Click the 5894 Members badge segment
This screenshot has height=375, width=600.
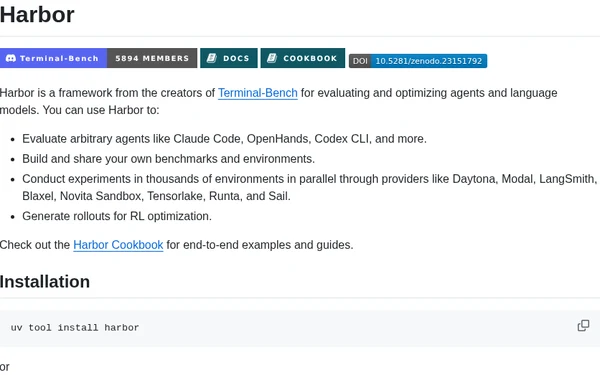[152, 58]
